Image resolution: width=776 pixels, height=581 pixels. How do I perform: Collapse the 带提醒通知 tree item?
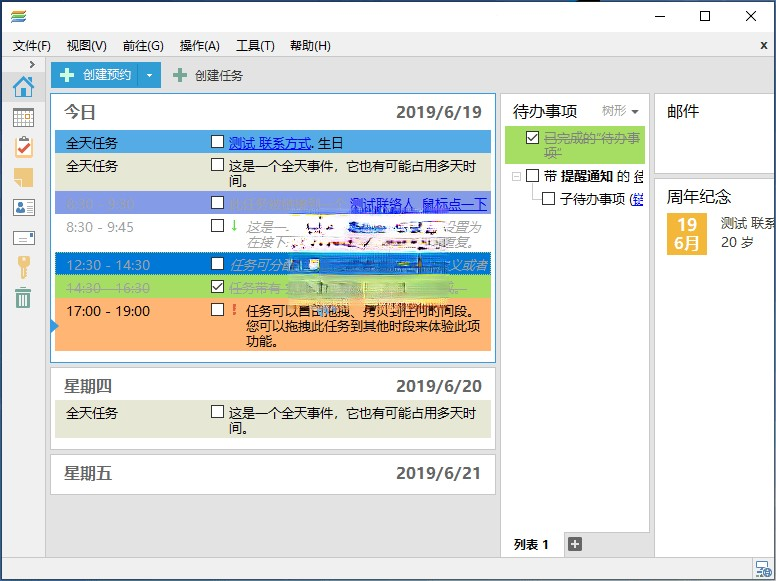(x=516, y=176)
